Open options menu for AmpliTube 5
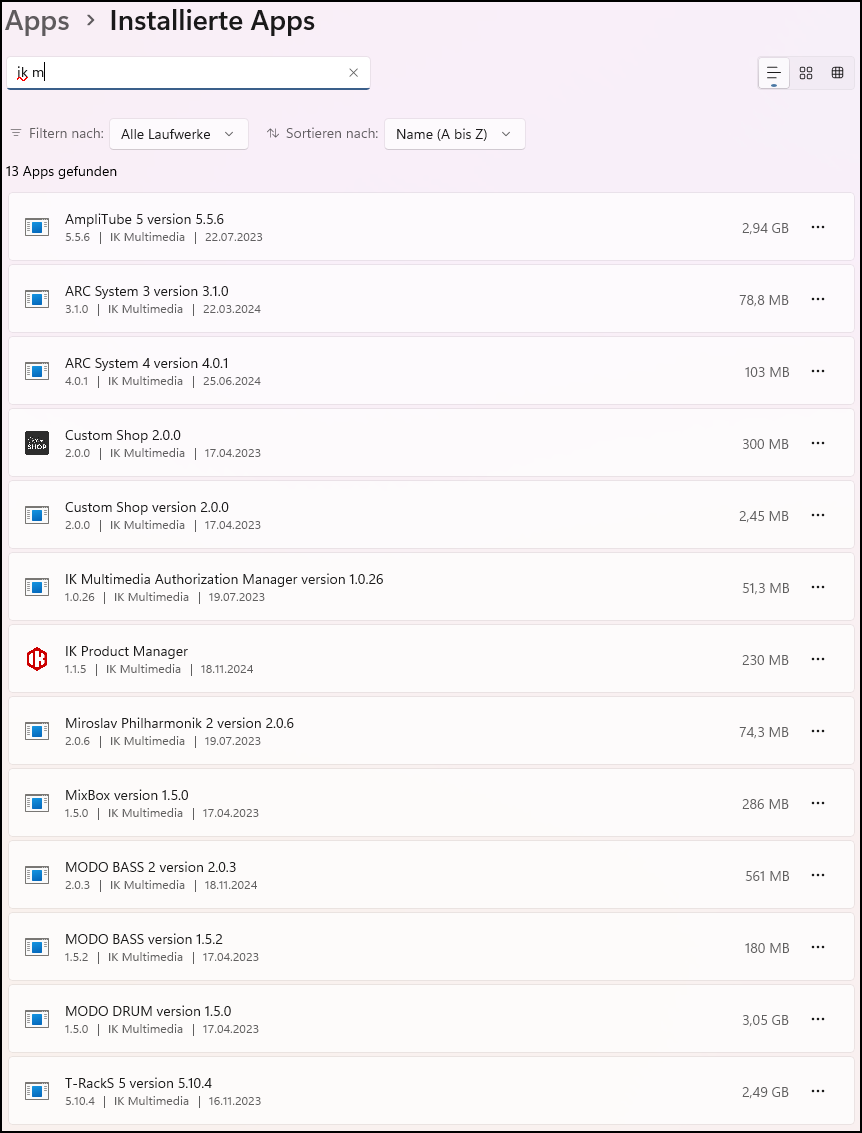This screenshot has height=1133, width=862. pos(818,227)
